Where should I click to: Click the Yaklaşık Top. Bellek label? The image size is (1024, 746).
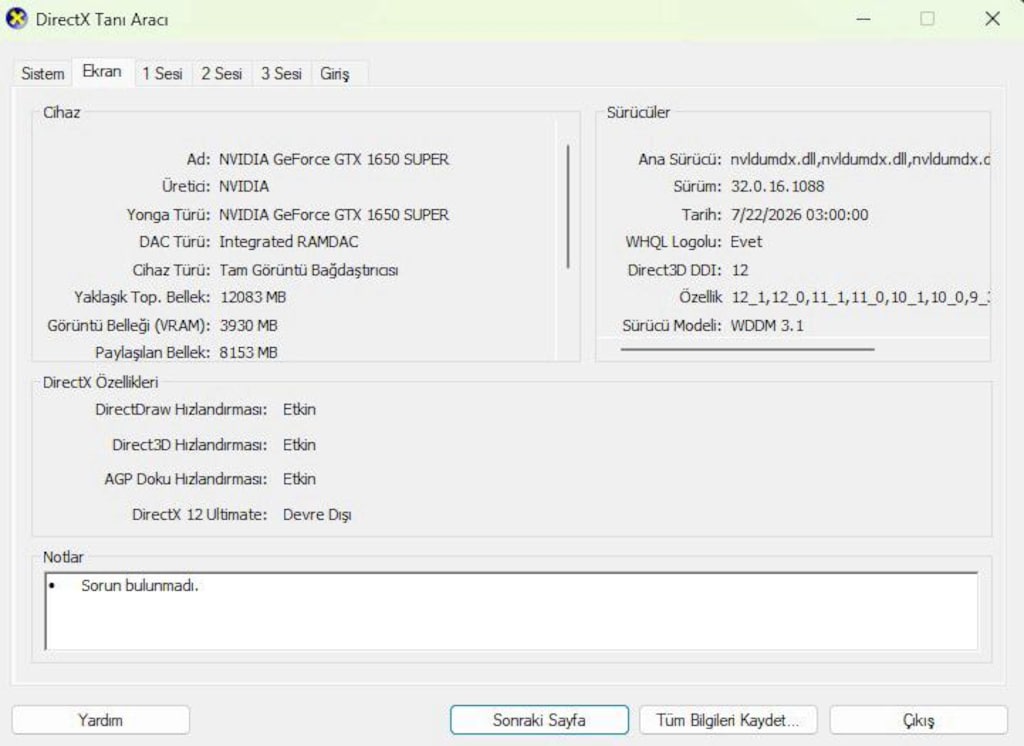pos(142,298)
